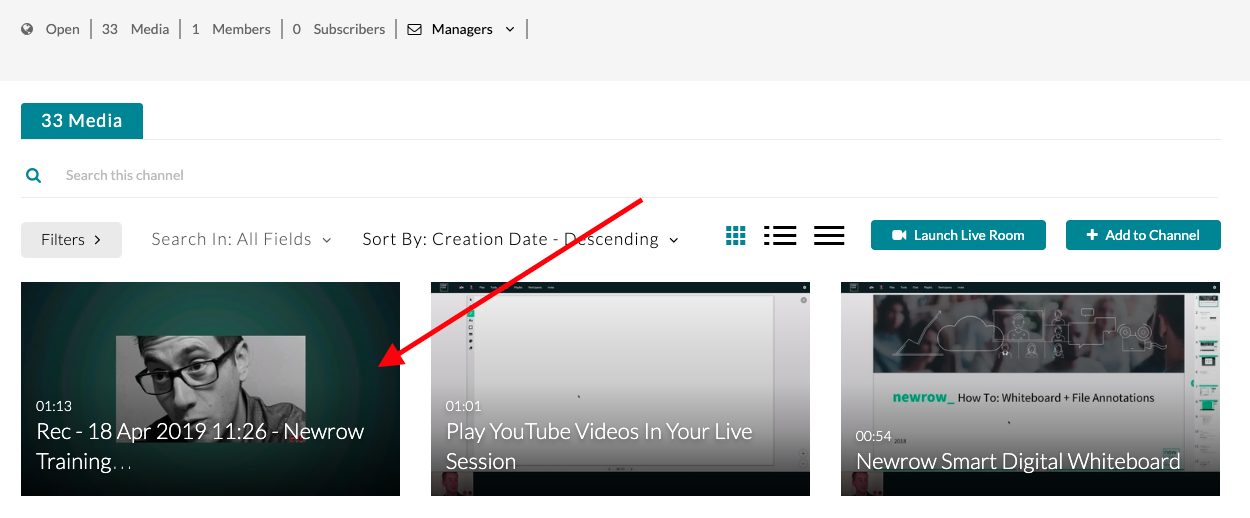This screenshot has width=1250, height=518.
Task: Select the 33 Media tab
Action: pyautogui.click(x=82, y=121)
